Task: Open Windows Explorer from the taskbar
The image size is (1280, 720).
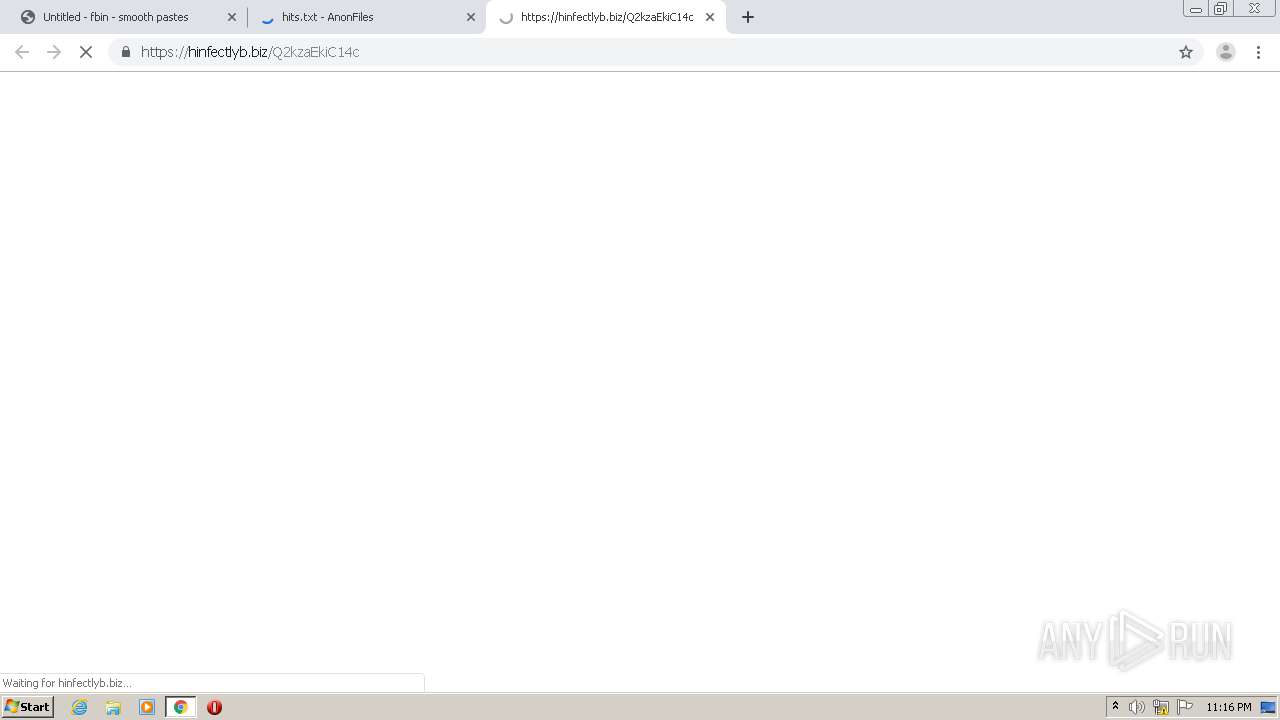Action: coord(113,707)
